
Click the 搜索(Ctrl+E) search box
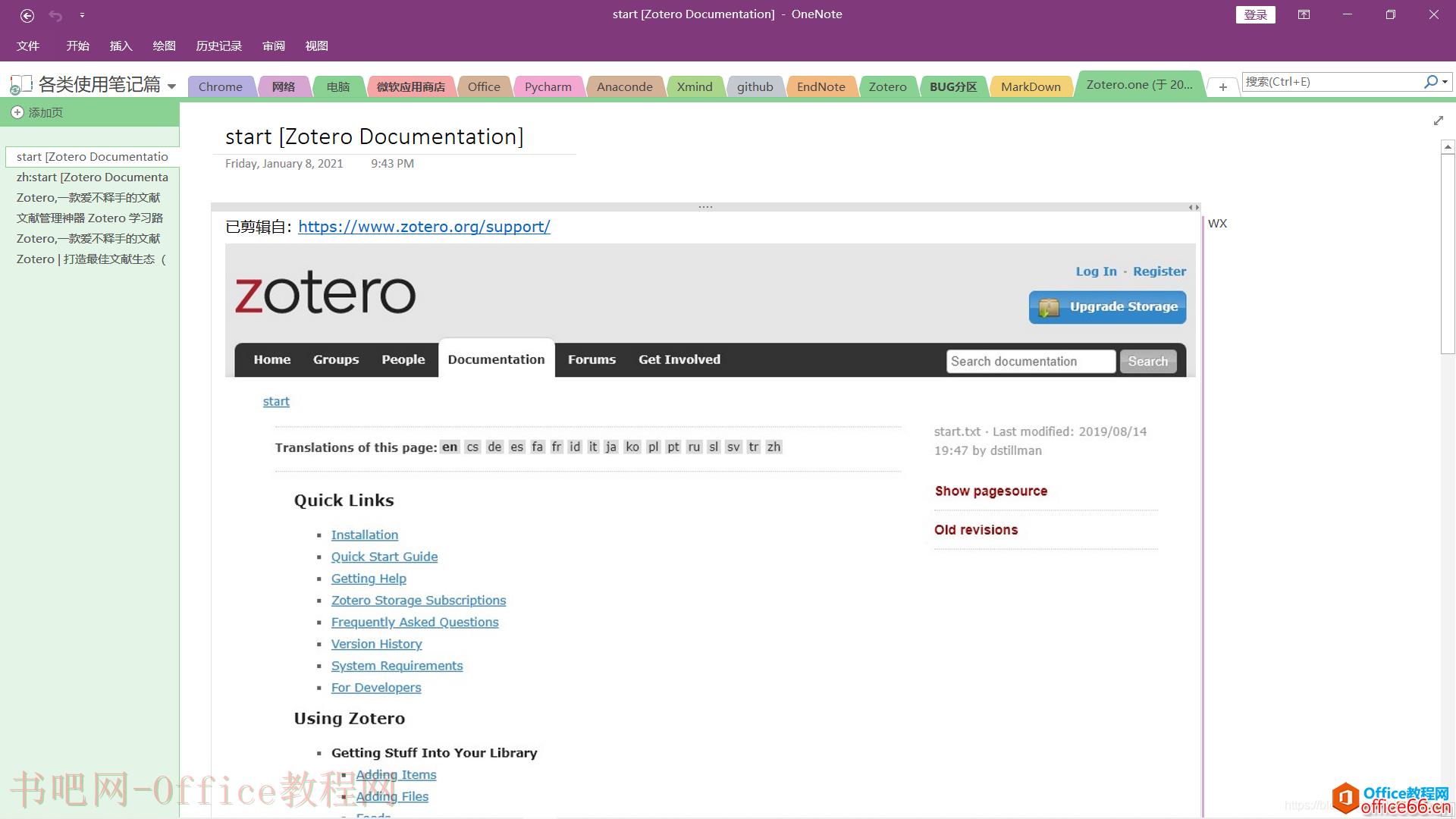coord(1332,81)
